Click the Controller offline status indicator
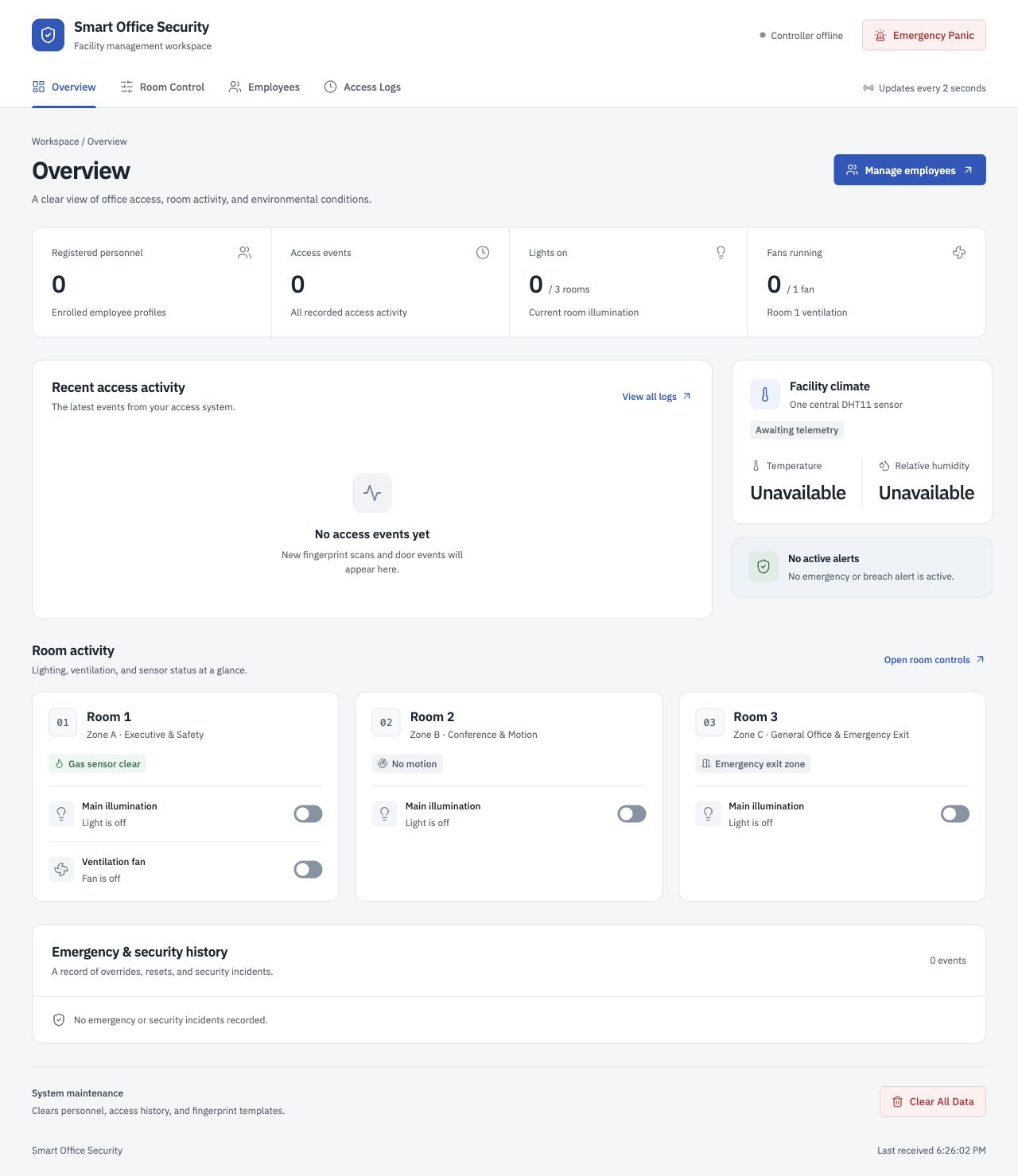1018x1176 pixels. (x=801, y=36)
